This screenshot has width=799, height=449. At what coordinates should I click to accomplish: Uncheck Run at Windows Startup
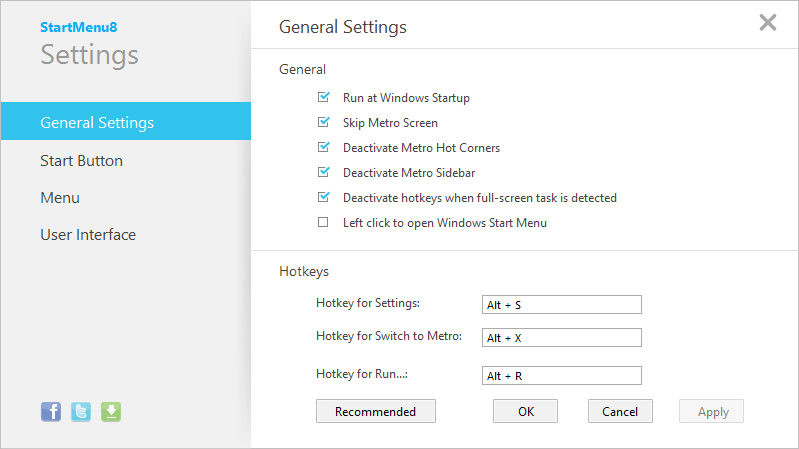[323, 98]
